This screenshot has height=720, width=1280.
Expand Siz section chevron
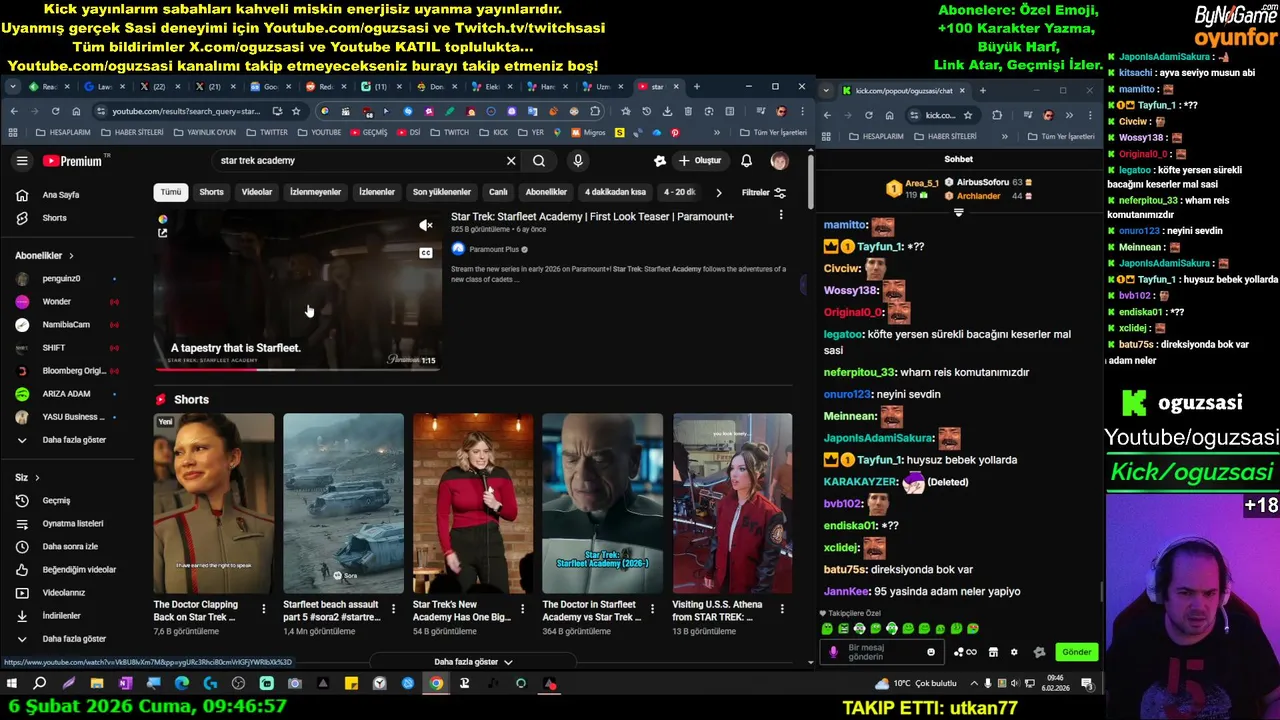tap(37, 478)
